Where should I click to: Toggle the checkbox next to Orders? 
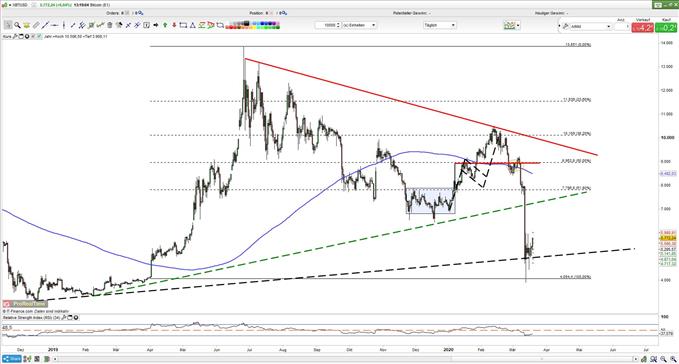(x=127, y=13)
